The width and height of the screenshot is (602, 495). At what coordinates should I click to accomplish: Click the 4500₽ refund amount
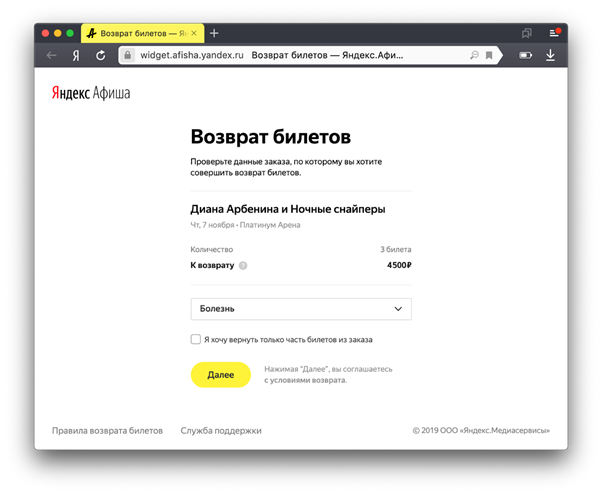399,265
